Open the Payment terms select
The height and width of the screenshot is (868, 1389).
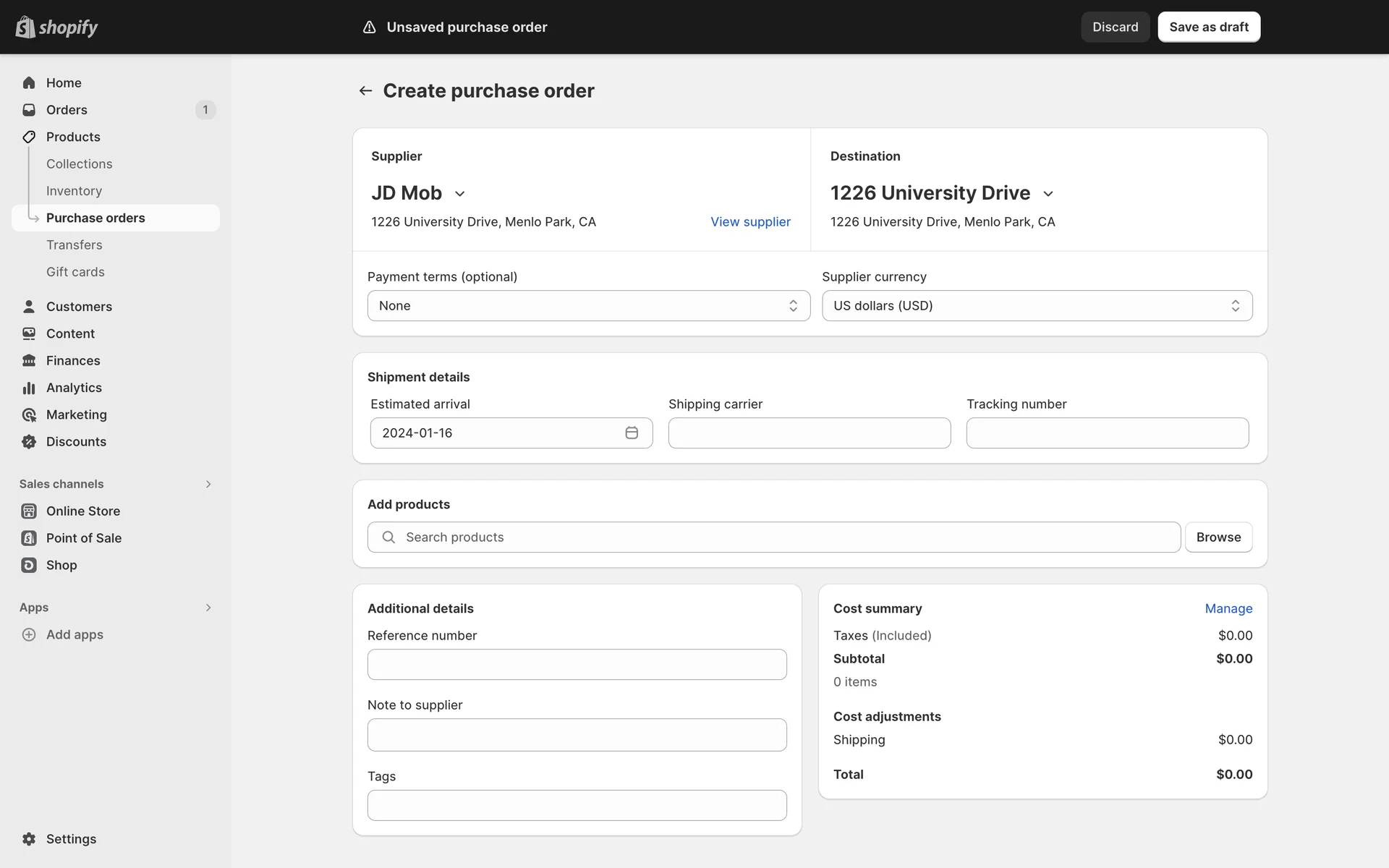pyautogui.click(x=588, y=306)
